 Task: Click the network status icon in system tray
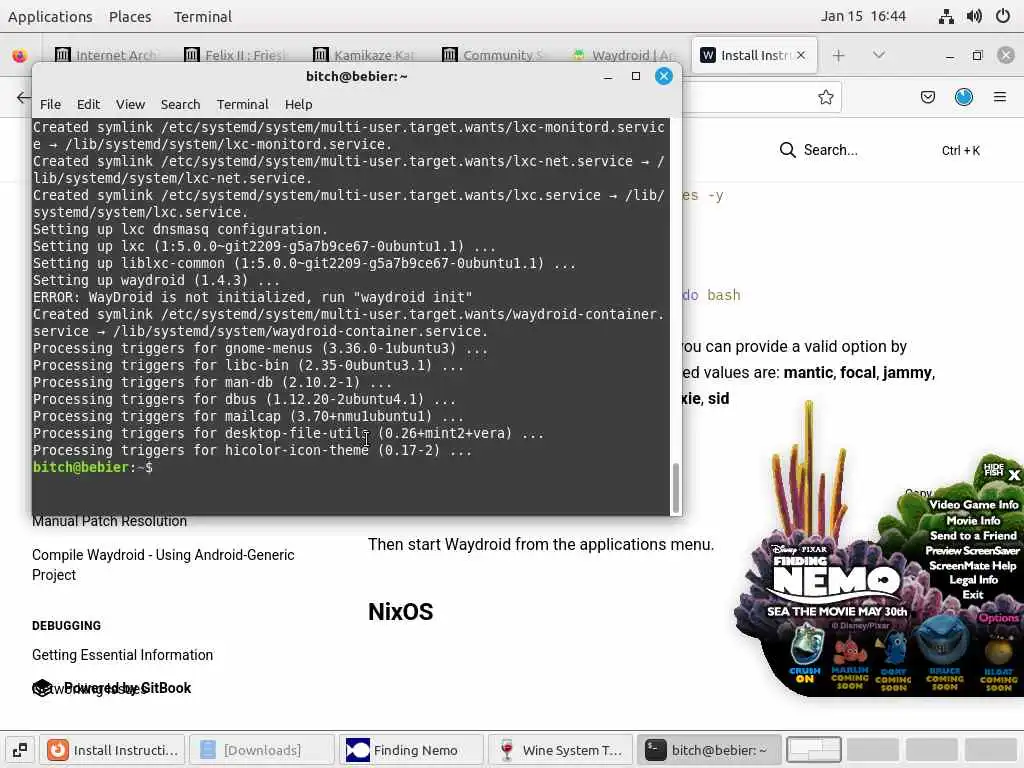pyautogui.click(x=946, y=16)
